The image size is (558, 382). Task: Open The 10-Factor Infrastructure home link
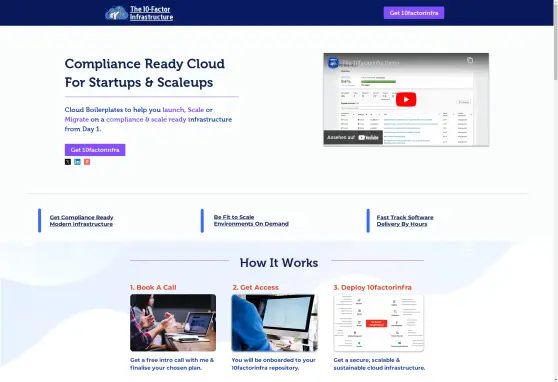[x=151, y=13]
